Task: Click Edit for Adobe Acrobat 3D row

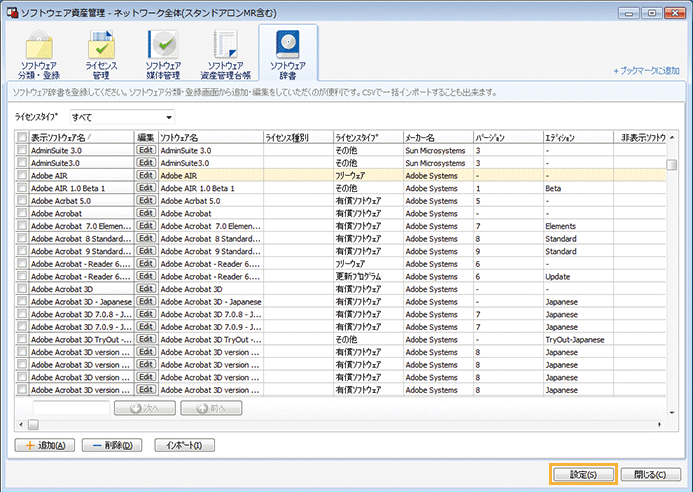Action: pos(146,289)
